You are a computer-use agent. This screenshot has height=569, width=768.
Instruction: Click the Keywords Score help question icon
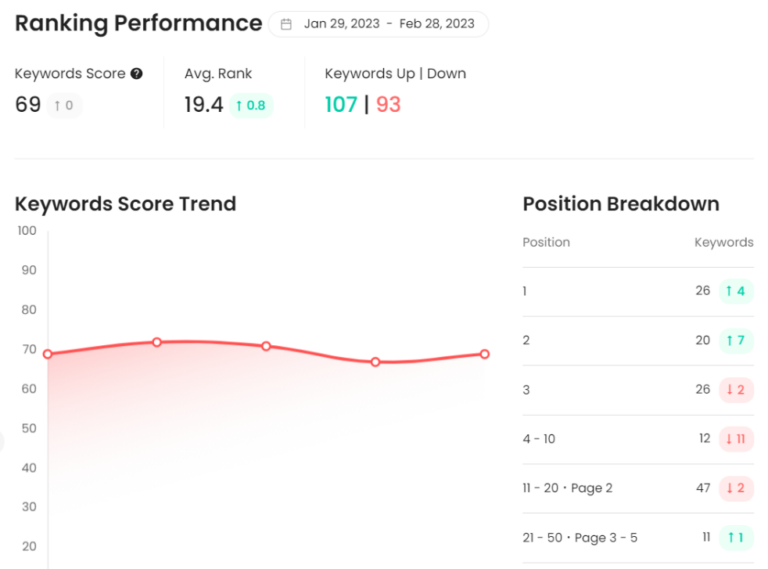coord(137,73)
